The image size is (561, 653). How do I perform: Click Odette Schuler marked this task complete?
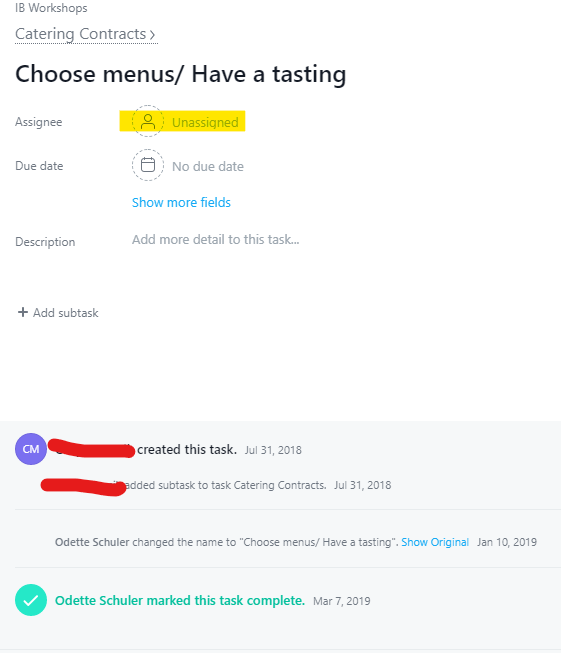pyautogui.click(x=180, y=601)
